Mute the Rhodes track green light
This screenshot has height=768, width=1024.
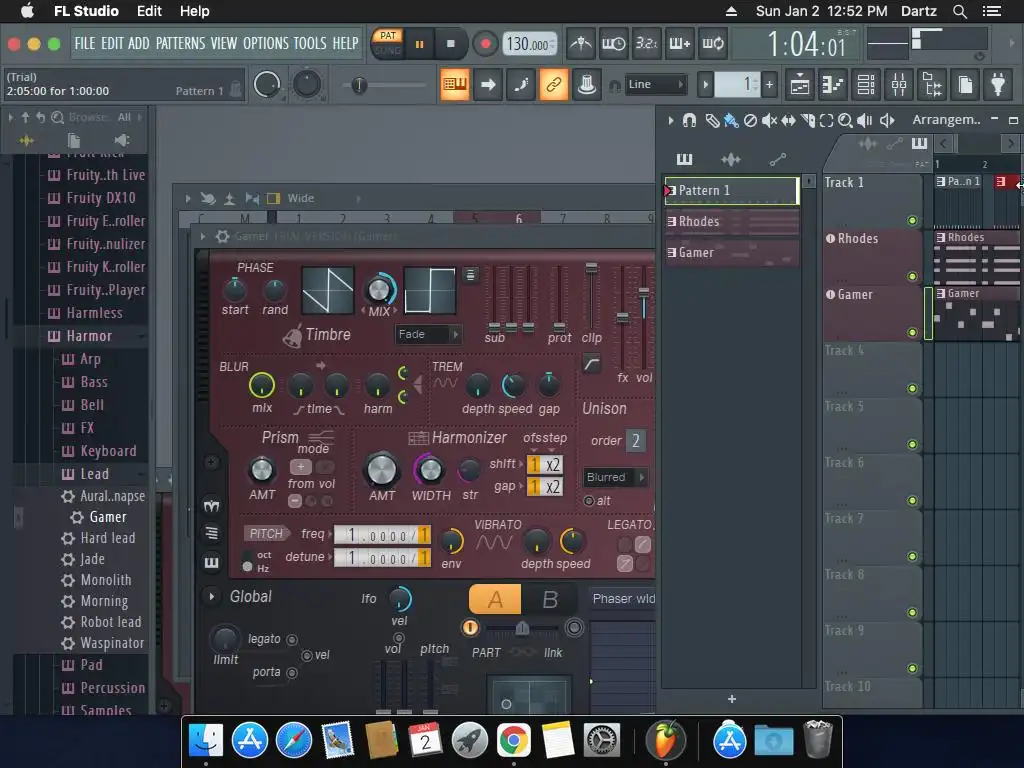pyautogui.click(x=912, y=276)
